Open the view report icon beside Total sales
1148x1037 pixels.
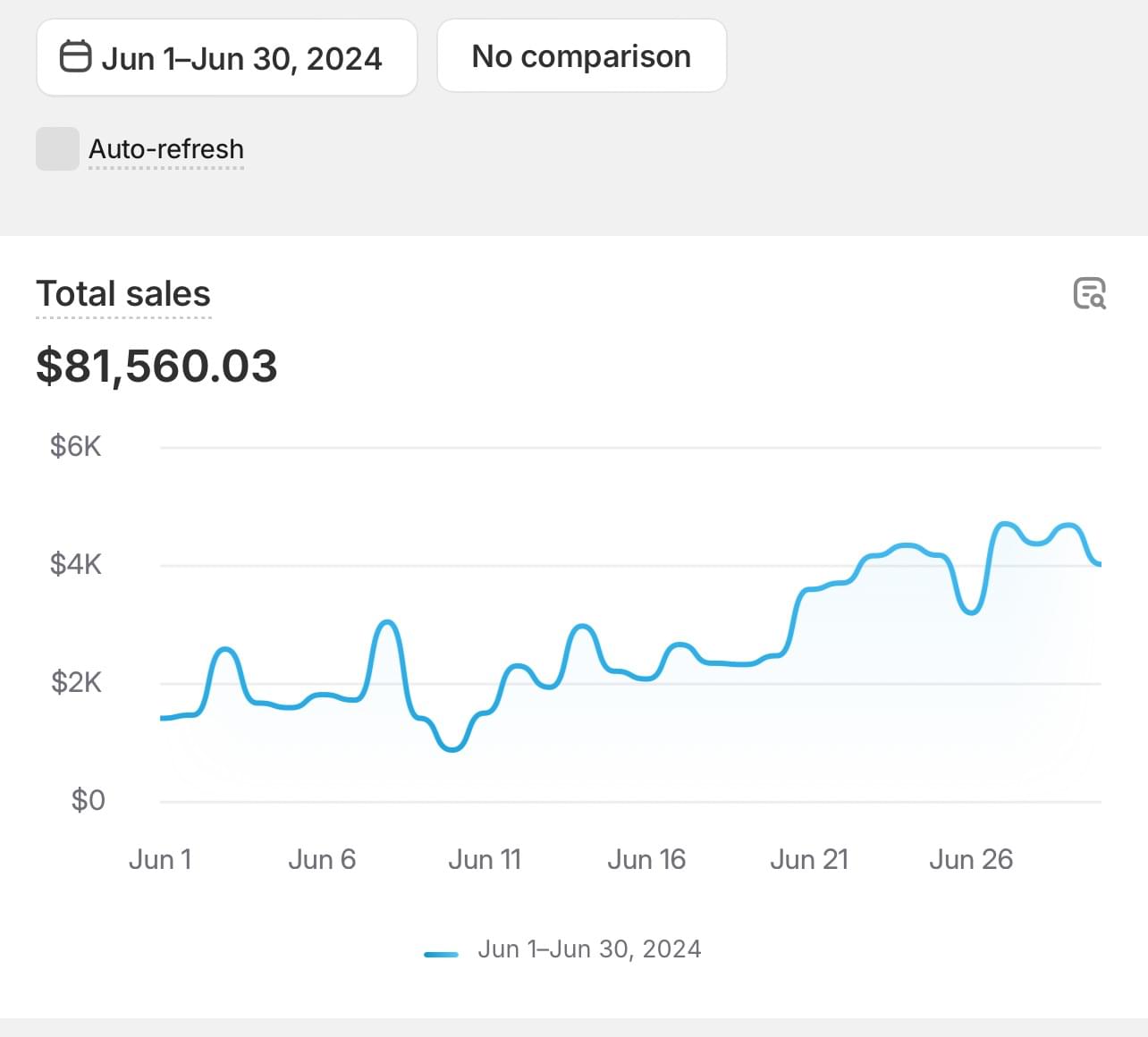[1089, 293]
